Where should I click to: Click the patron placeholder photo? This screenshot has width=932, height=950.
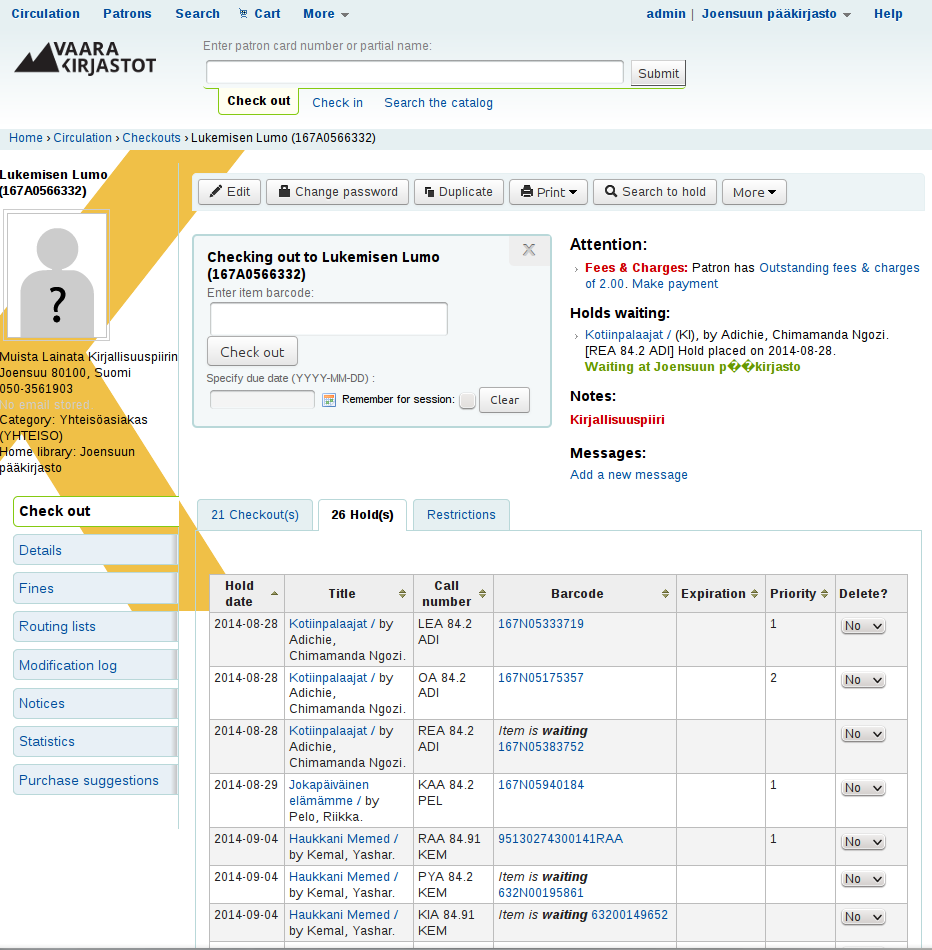56,276
